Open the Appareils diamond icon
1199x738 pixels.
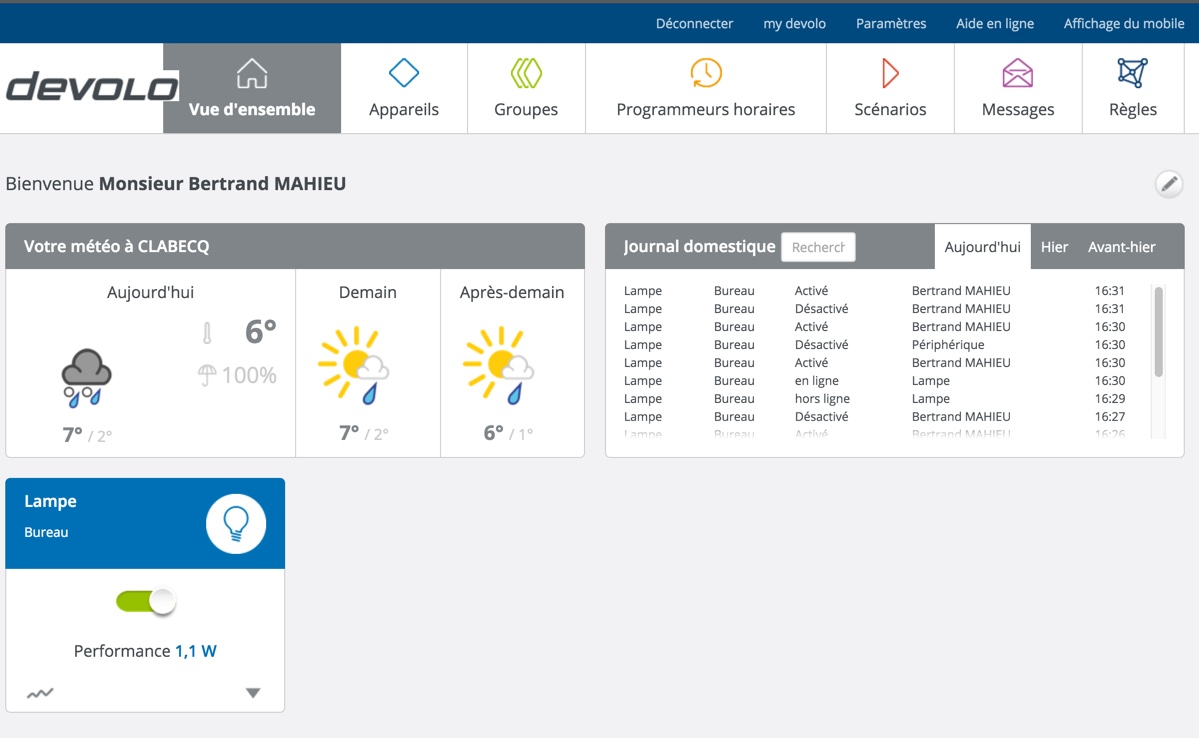tap(404, 73)
